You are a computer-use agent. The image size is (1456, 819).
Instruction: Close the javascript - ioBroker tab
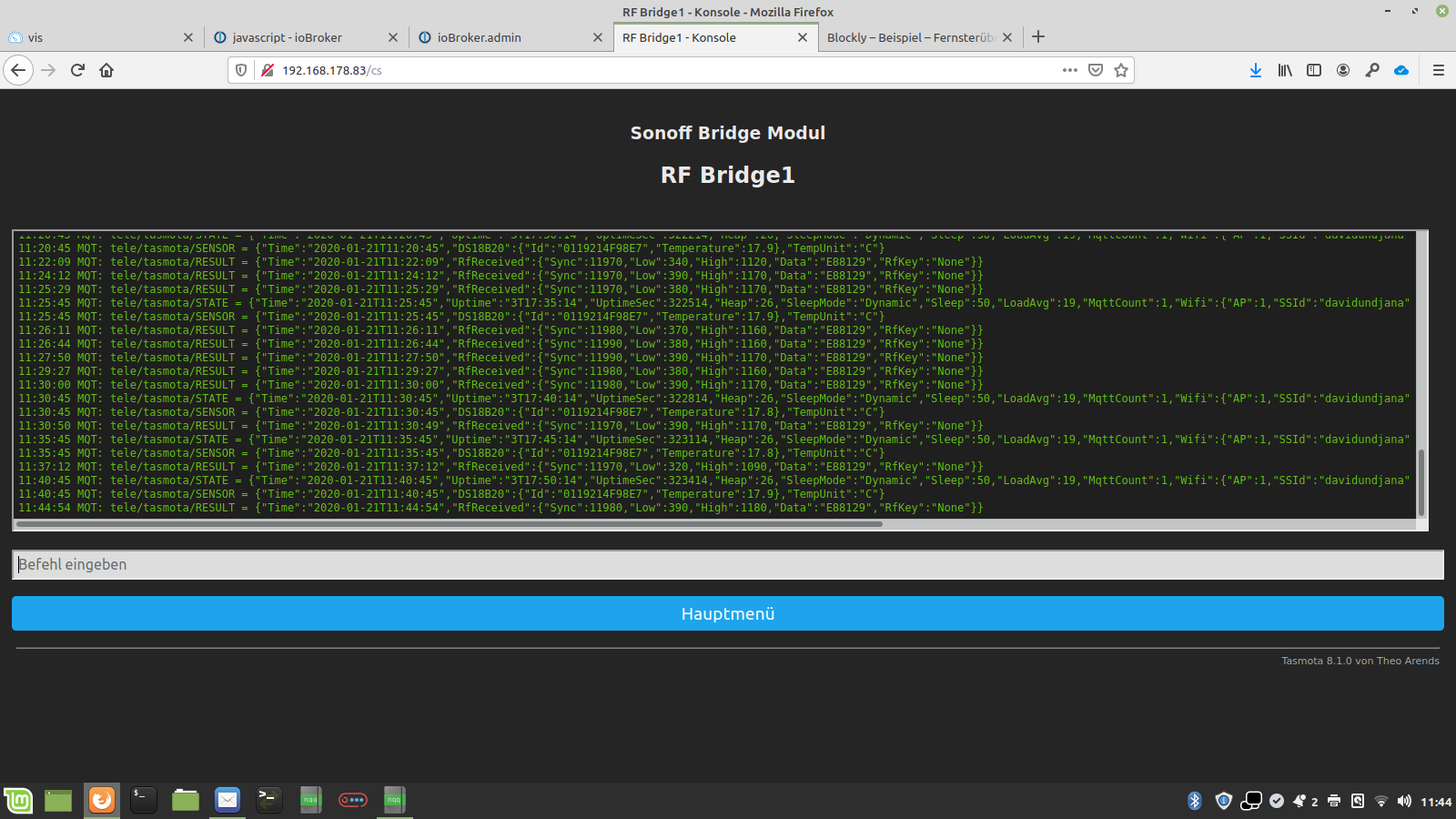tap(393, 37)
